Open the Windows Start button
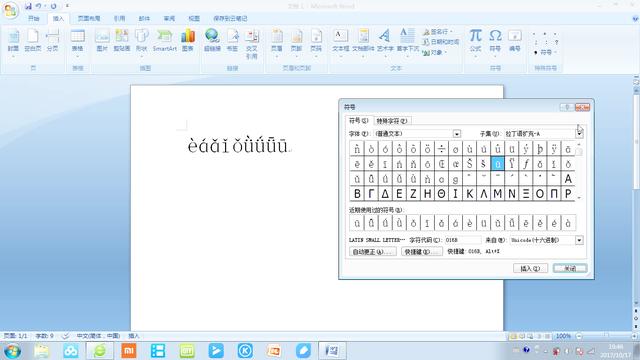Screen dimensions: 640x360 (x=12, y=351)
